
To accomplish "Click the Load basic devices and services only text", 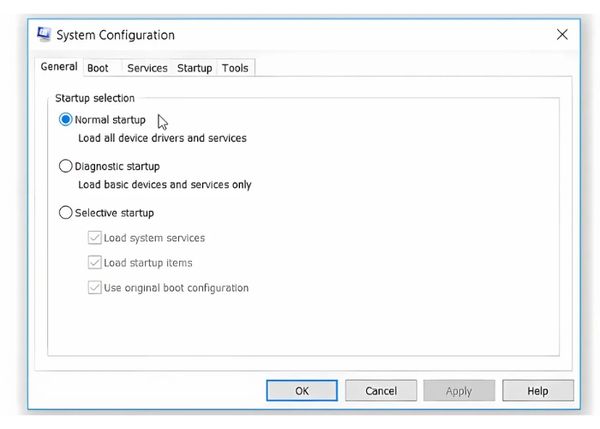I will coord(164,185).
